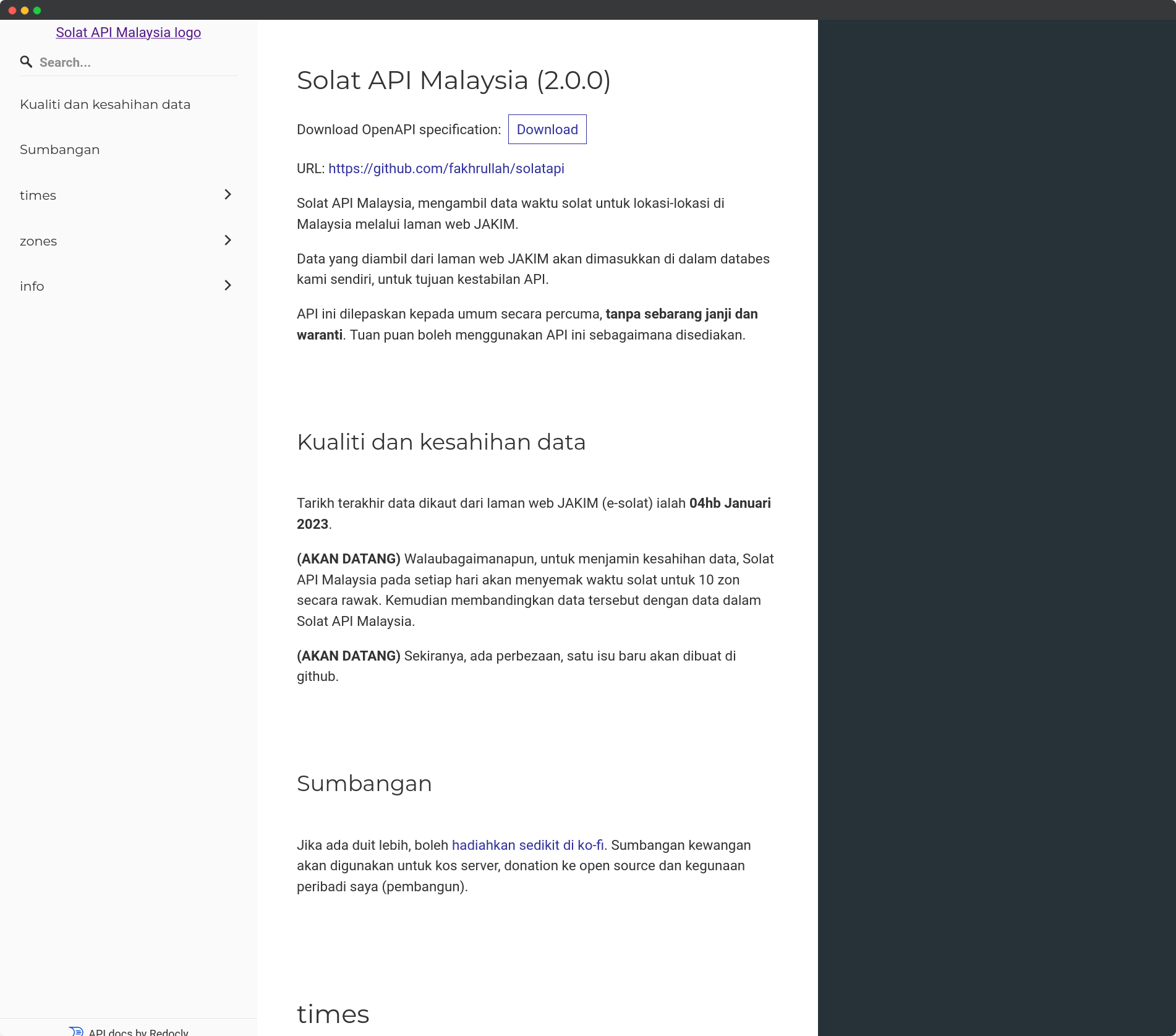Open the GitHub solatapi repository link
Image resolution: width=1176 pixels, height=1036 pixels.
coord(446,168)
